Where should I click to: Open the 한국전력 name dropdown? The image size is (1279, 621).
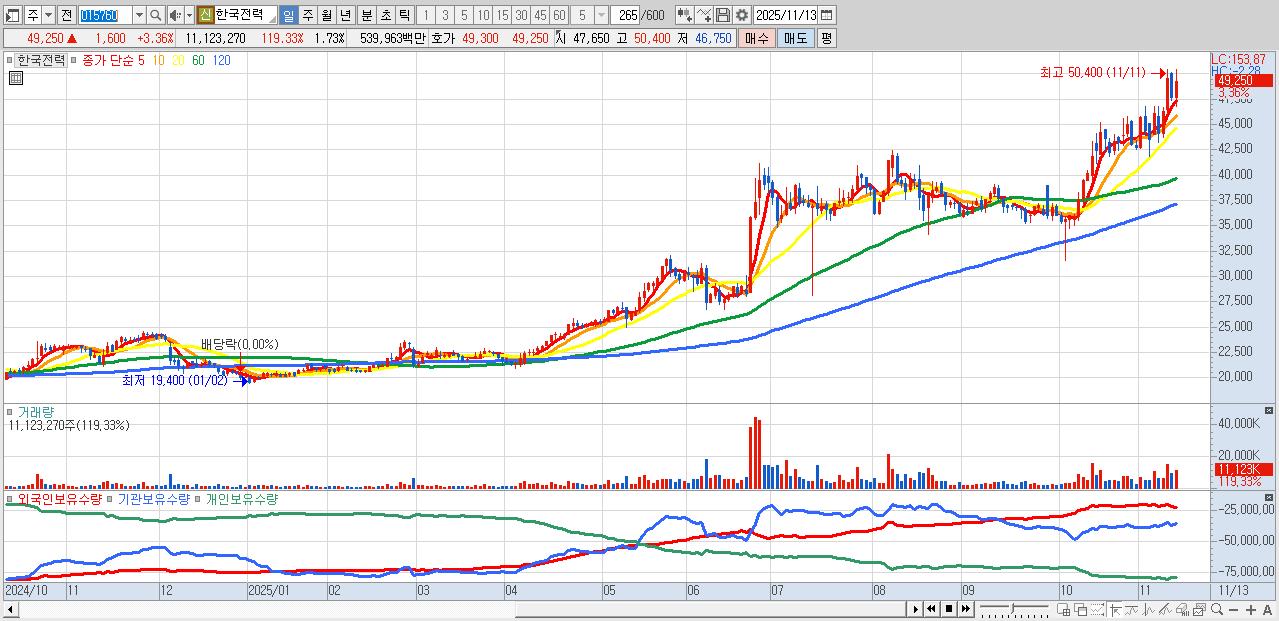click(272, 19)
